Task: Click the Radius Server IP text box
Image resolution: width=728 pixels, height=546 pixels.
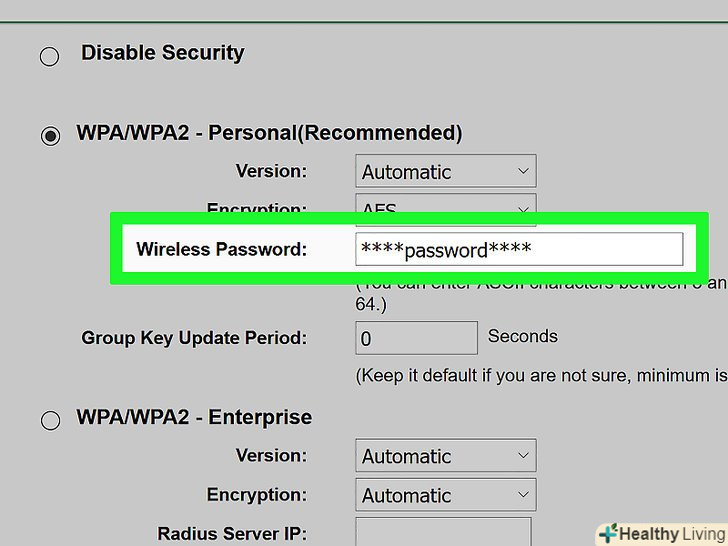Action: pyautogui.click(x=443, y=532)
